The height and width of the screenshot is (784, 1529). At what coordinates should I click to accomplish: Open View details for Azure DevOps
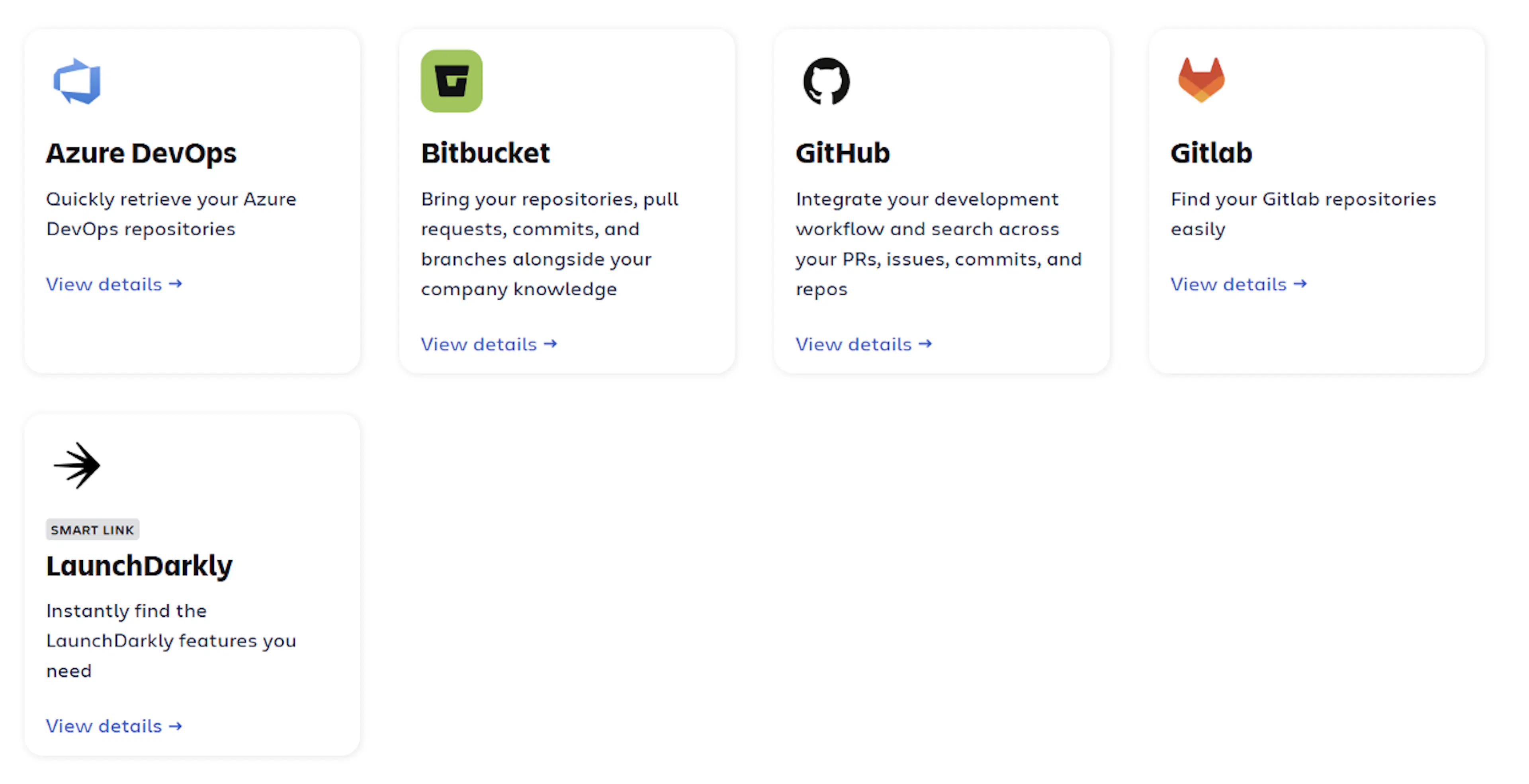click(x=114, y=284)
